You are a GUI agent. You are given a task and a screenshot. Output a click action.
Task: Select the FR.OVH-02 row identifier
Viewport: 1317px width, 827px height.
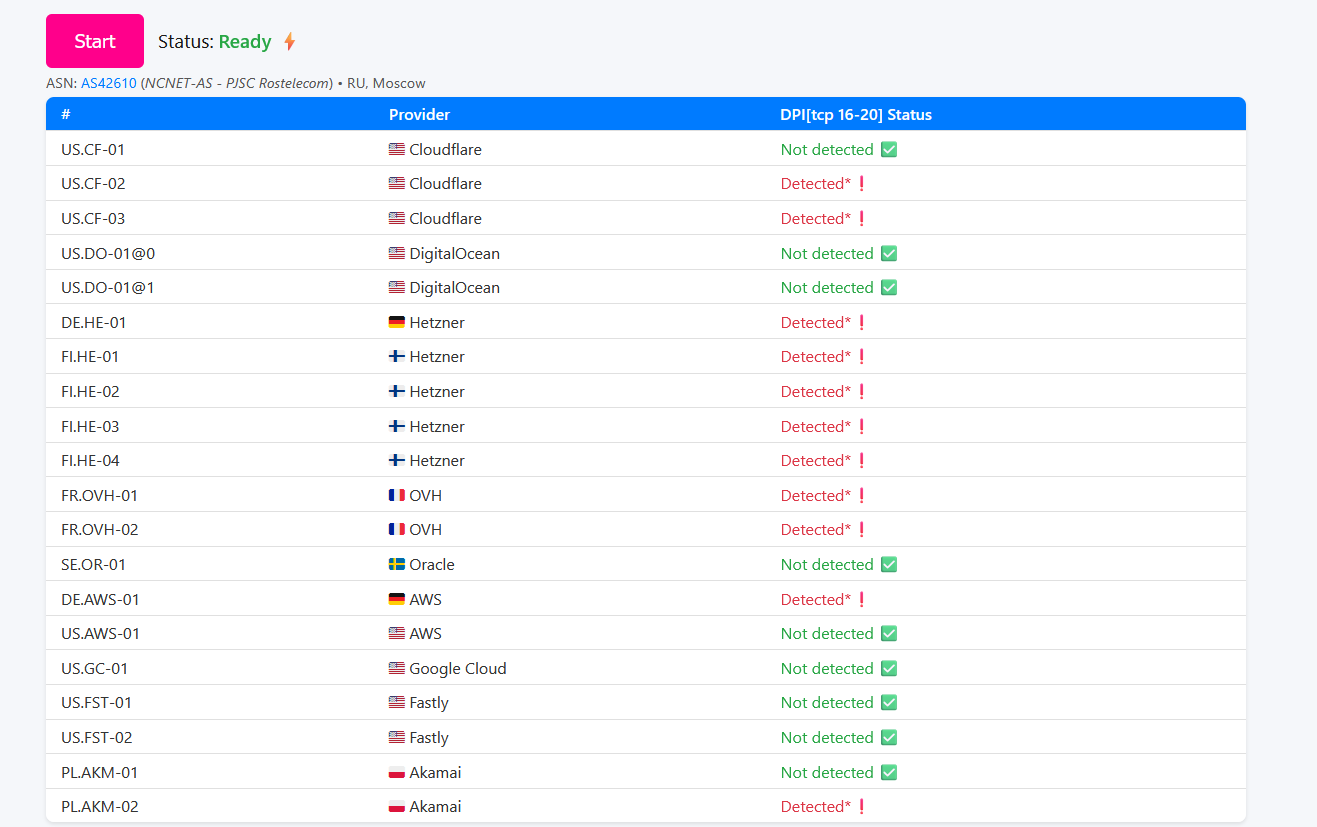(99, 530)
